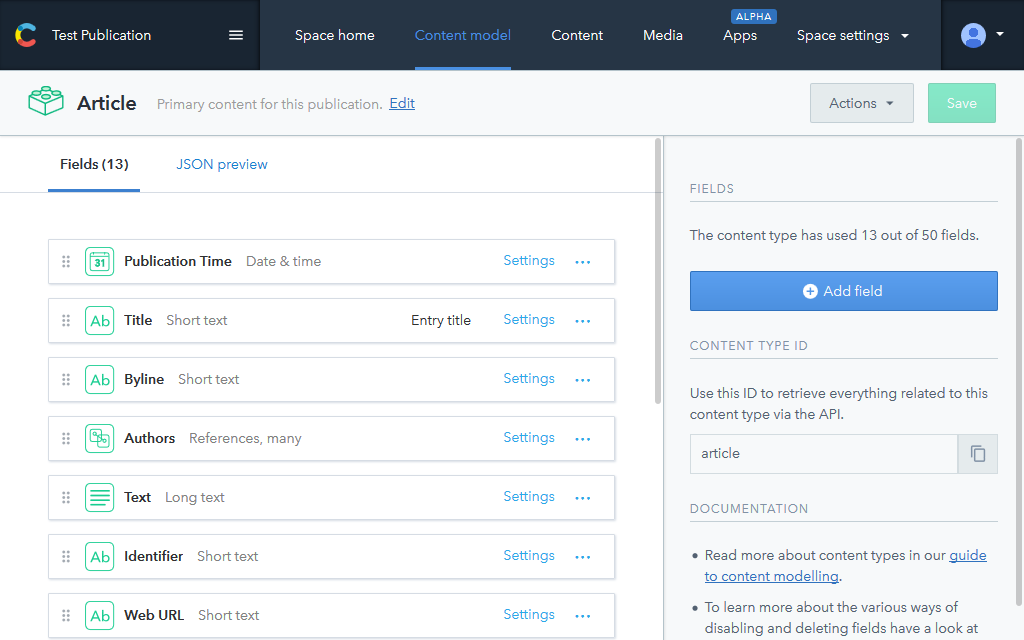
Task: Click the long text icon of Text field
Action: pos(100,498)
